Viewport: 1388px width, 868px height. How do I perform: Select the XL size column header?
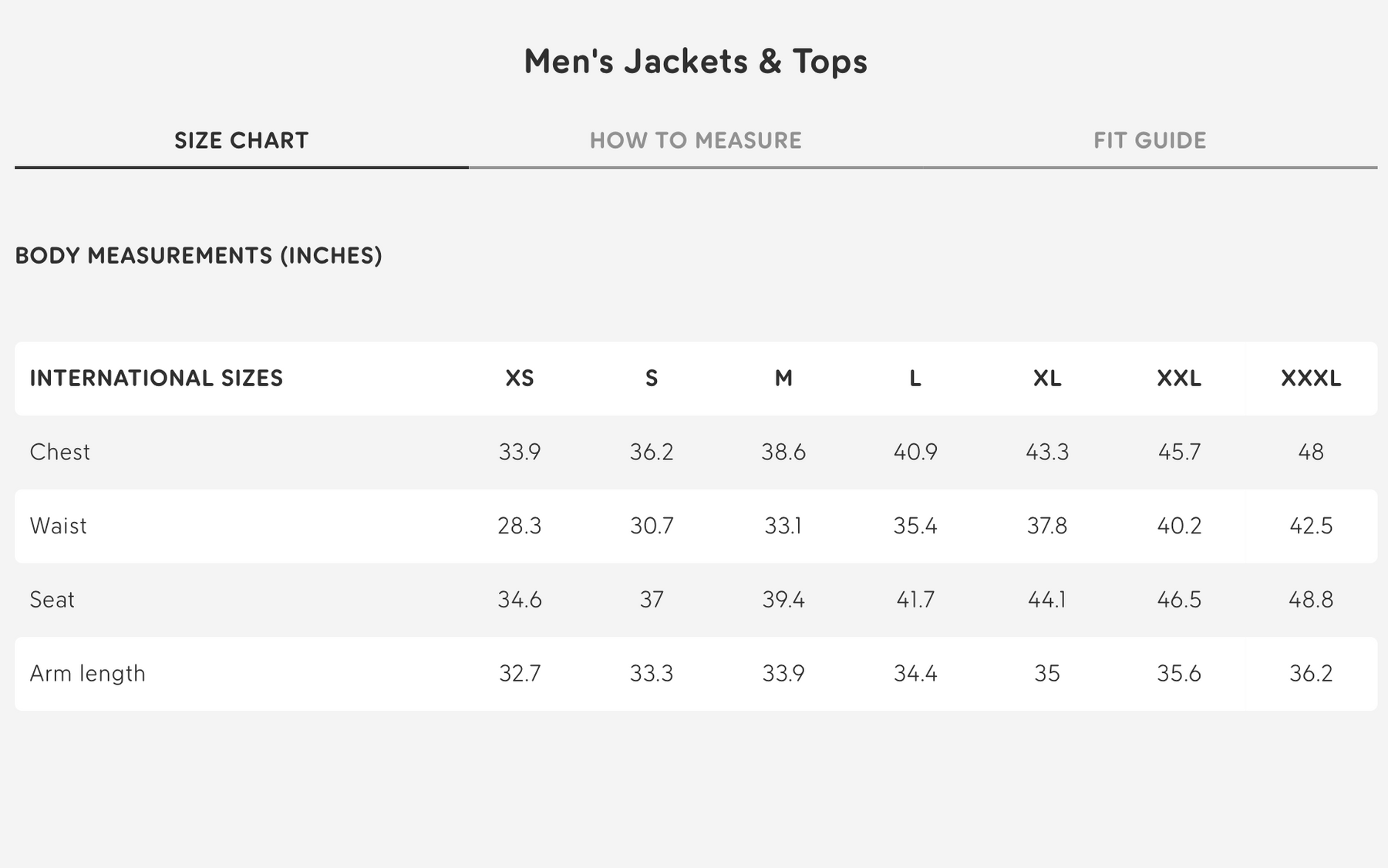tap(1047, 378)
